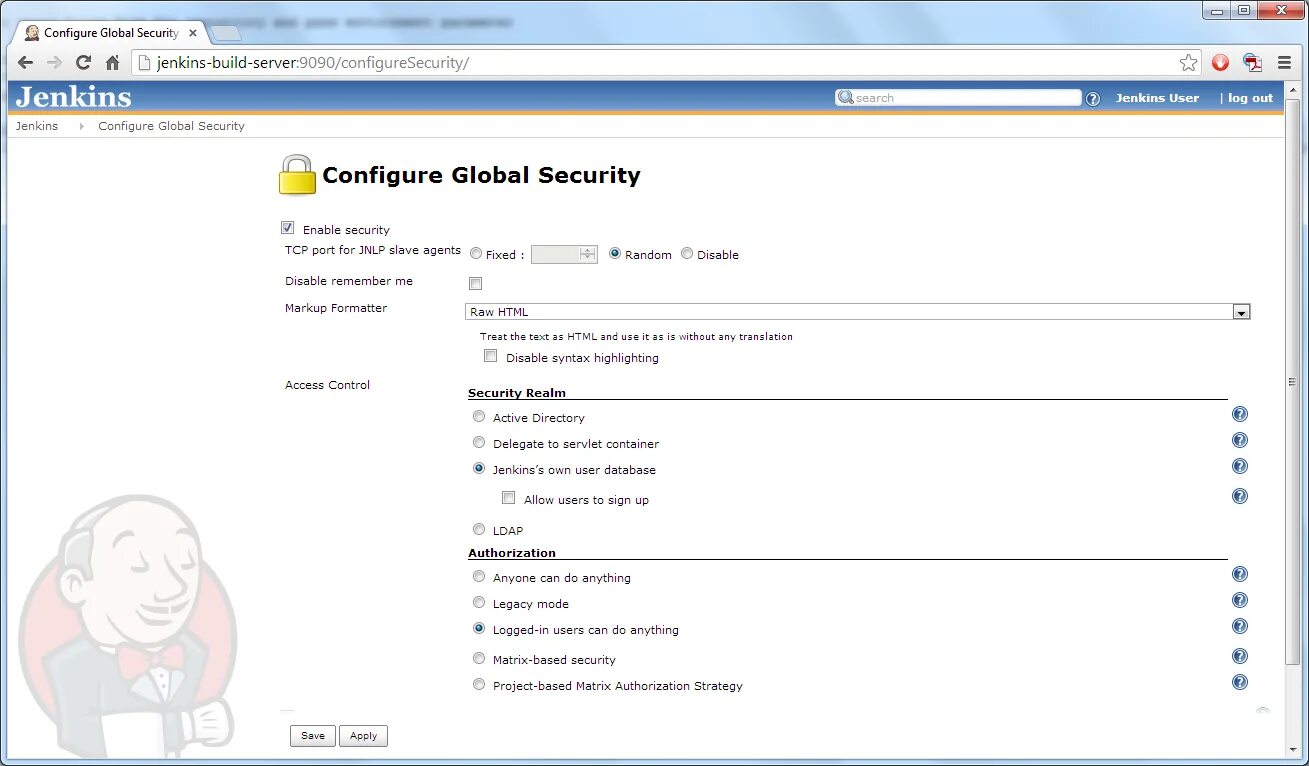Select Matrix-based security

(x=479, y=658)
